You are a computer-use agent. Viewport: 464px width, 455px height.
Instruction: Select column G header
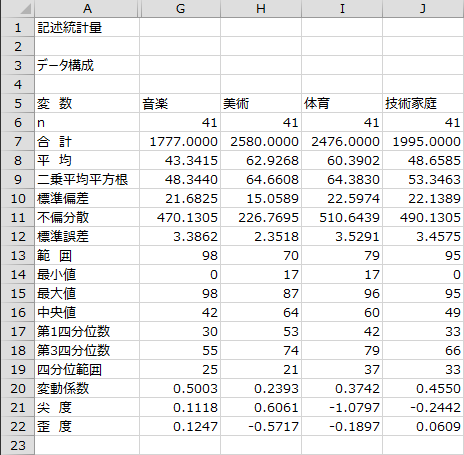coord(180,9)
